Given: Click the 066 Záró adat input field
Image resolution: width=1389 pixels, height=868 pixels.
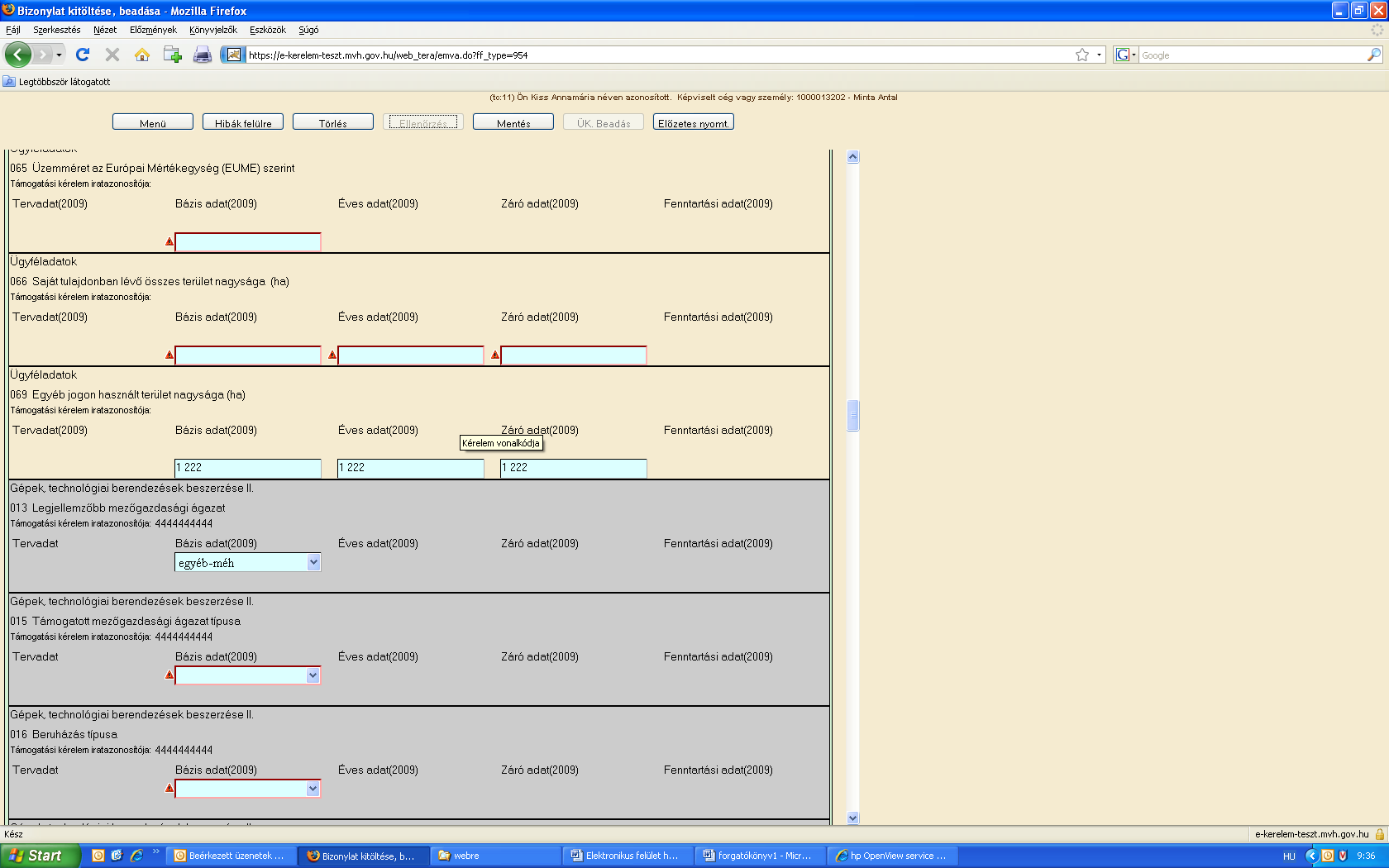Looking at the screenshot, I should 574,355.
